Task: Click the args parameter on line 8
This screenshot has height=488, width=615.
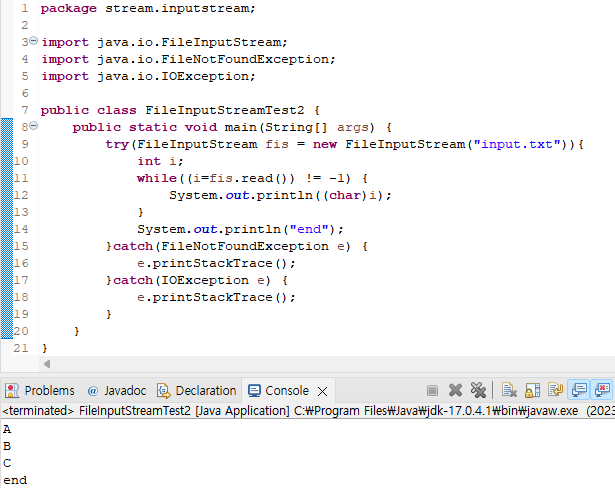Action: click(x=353, y=127)
